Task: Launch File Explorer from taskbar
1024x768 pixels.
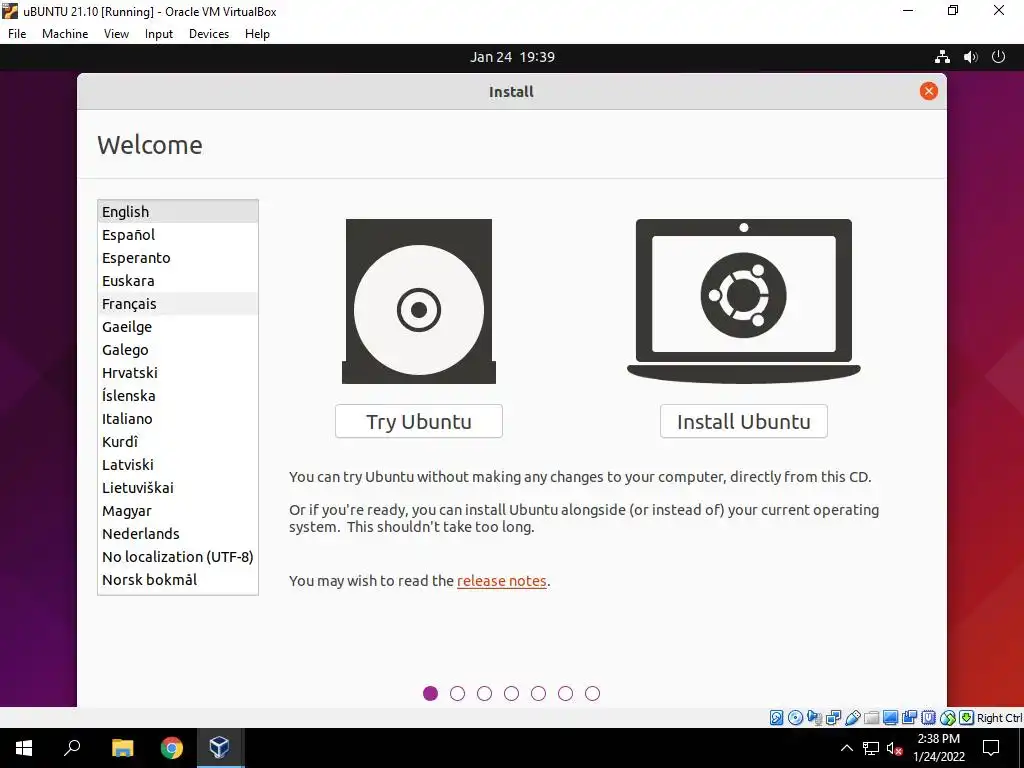Action: [x=122, y=748]
